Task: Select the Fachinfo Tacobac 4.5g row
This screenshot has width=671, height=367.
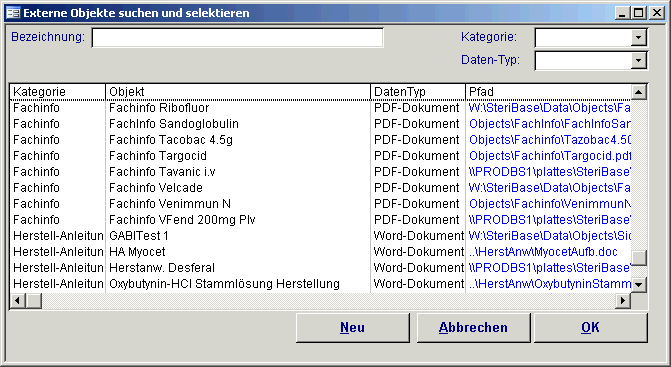Action: [321, 140]
